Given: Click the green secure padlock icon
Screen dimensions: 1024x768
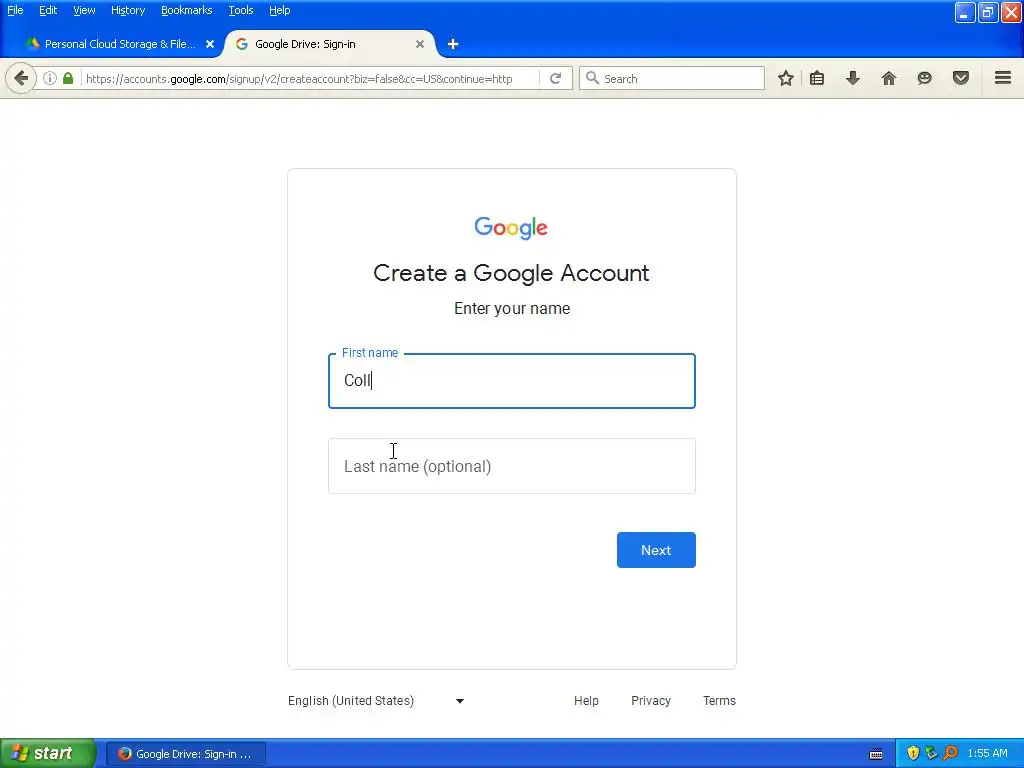Looking at the screenshot, I should tap(68, 78).
